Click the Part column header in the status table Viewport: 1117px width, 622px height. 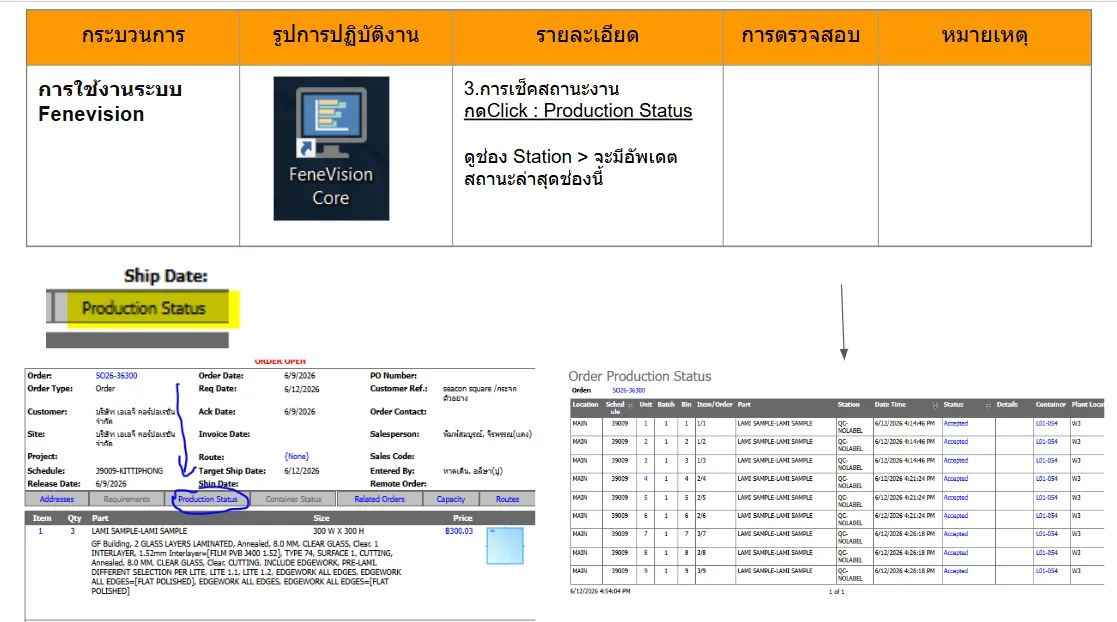pos(744,405)
